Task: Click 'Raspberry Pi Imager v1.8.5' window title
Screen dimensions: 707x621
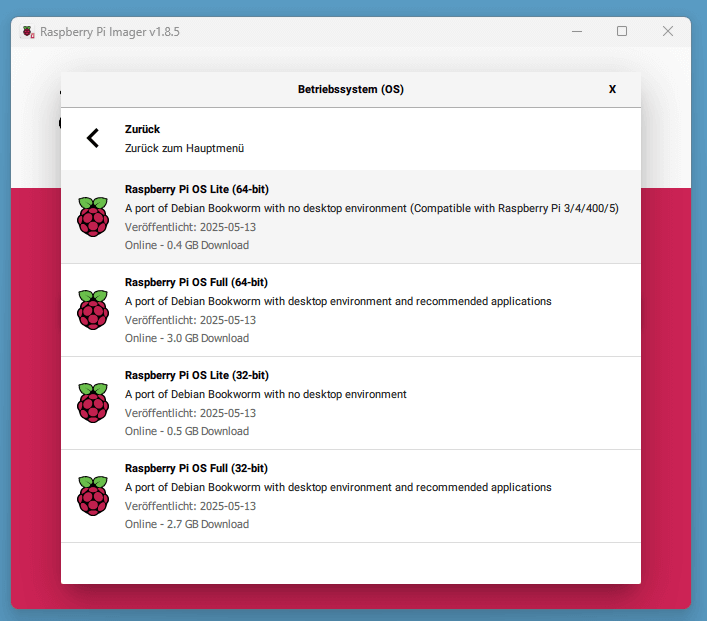Action: [x=110, y=32]
